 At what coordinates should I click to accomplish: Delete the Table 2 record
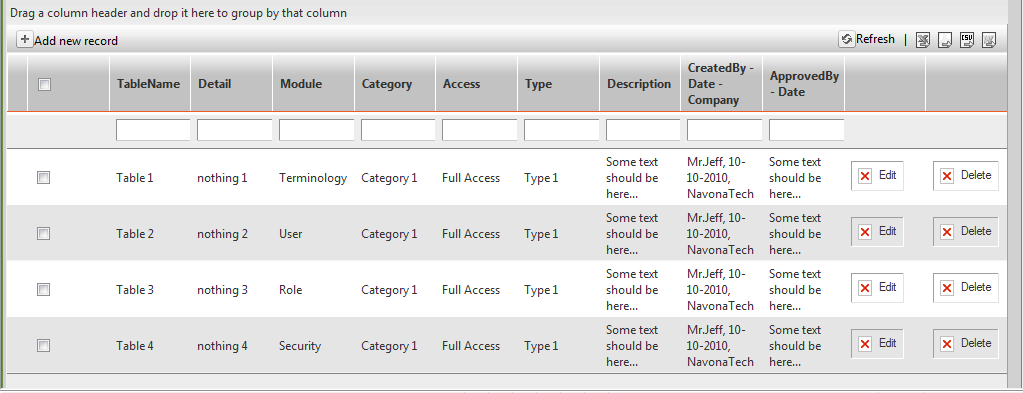[966, 232]
